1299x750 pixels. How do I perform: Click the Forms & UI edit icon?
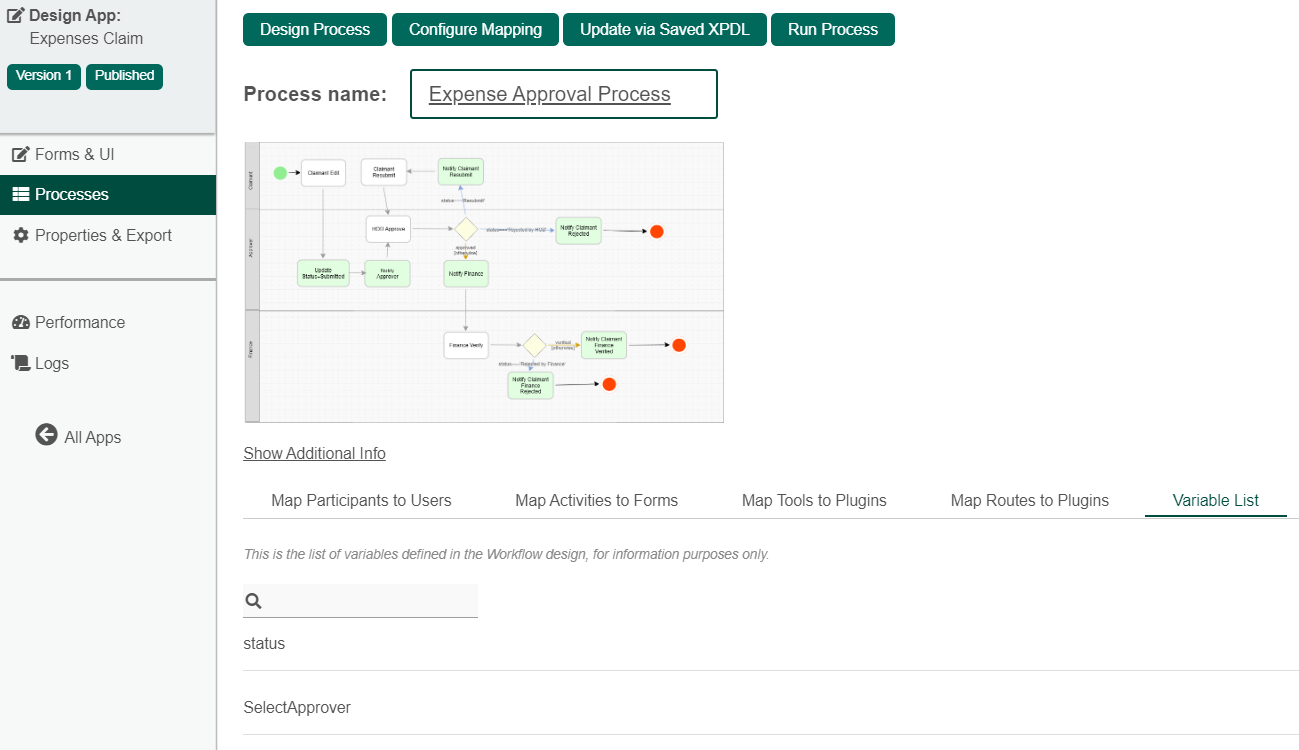tap(20, 155)
